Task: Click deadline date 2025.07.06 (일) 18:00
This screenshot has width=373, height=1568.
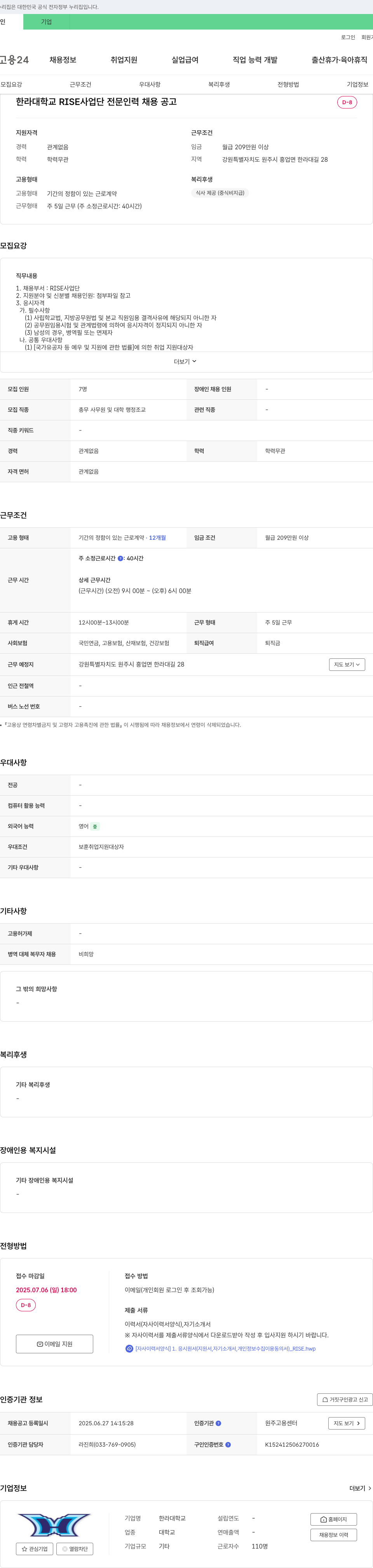Action: [46, 1290]
